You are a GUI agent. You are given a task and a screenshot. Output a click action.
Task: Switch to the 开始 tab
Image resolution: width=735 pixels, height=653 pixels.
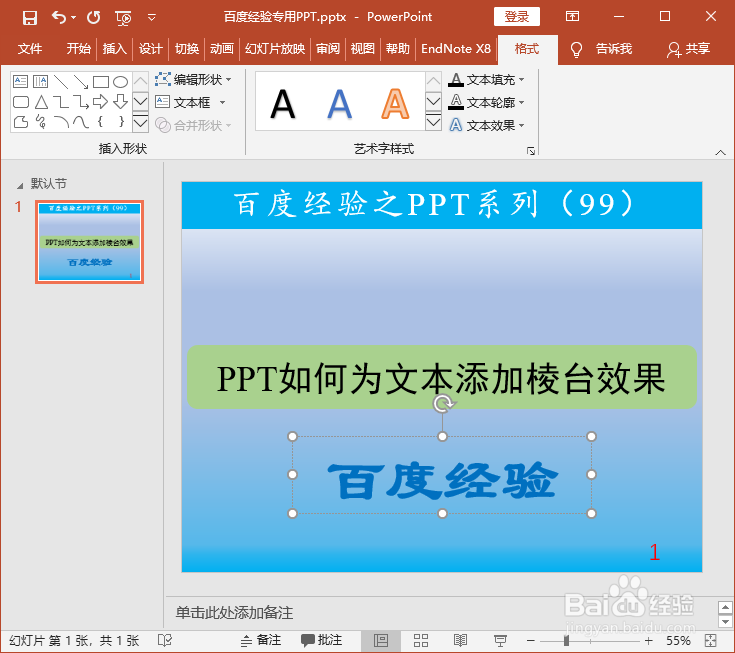(x=78, y=49)
